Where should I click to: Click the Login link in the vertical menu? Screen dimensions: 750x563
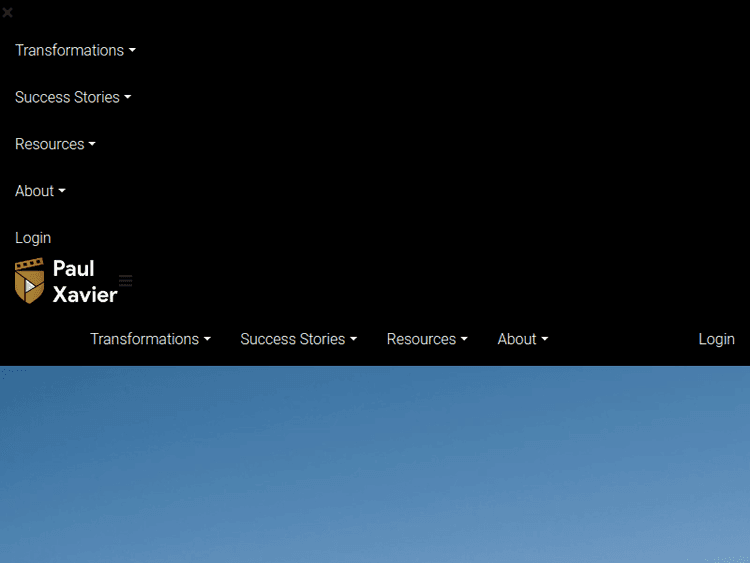[33, 238]
